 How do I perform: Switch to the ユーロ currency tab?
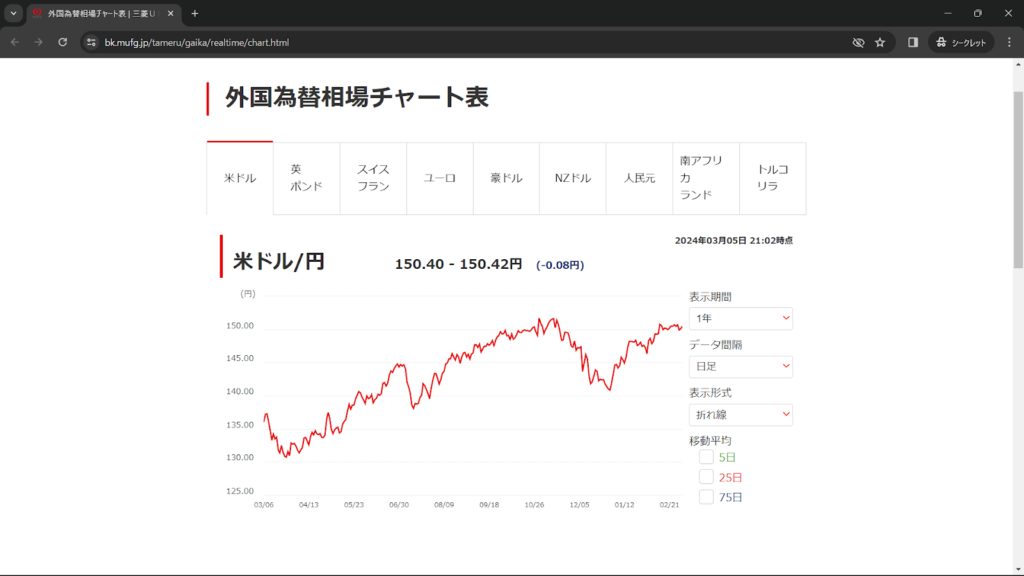point(440,178)
